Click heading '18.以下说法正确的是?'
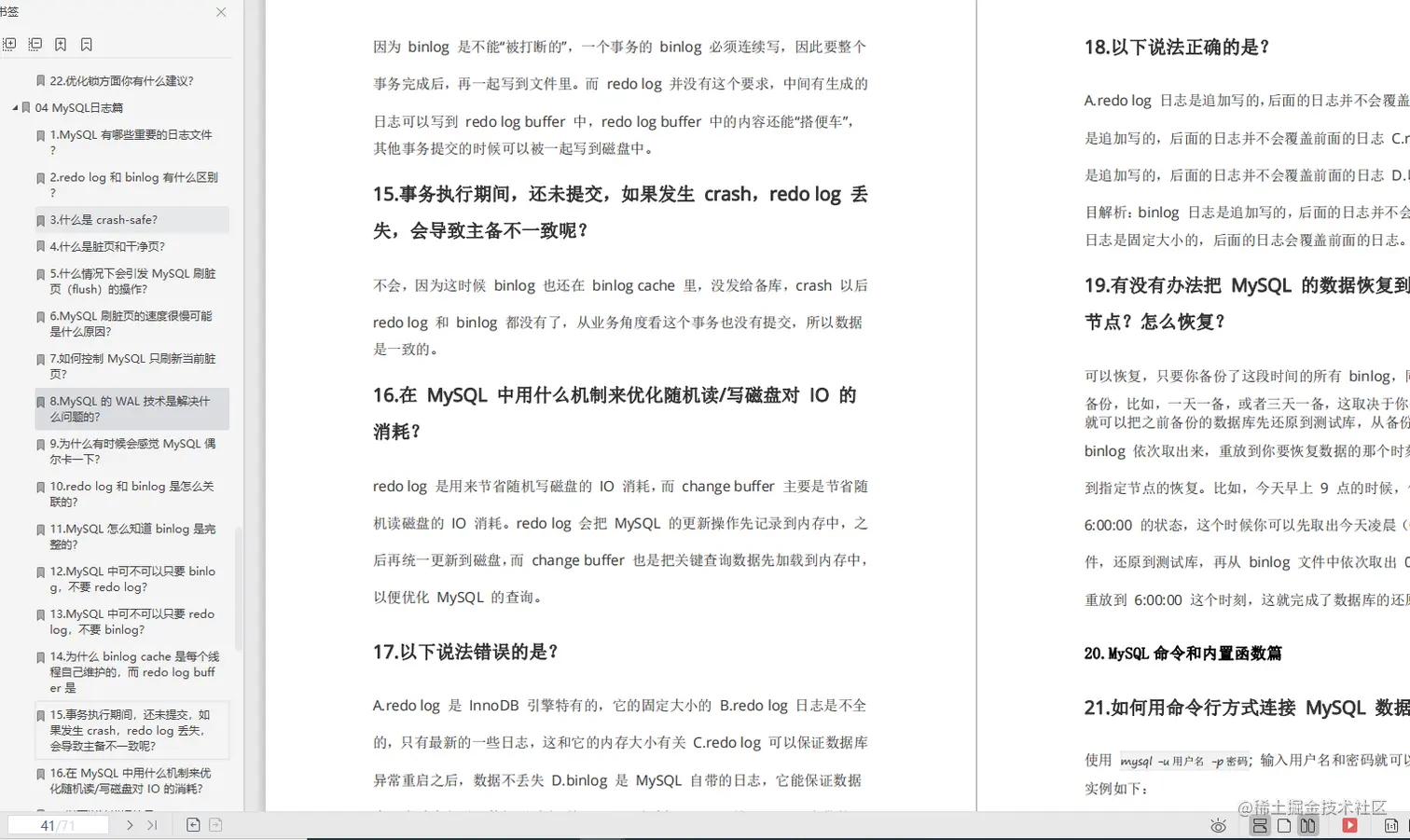 1177,47
